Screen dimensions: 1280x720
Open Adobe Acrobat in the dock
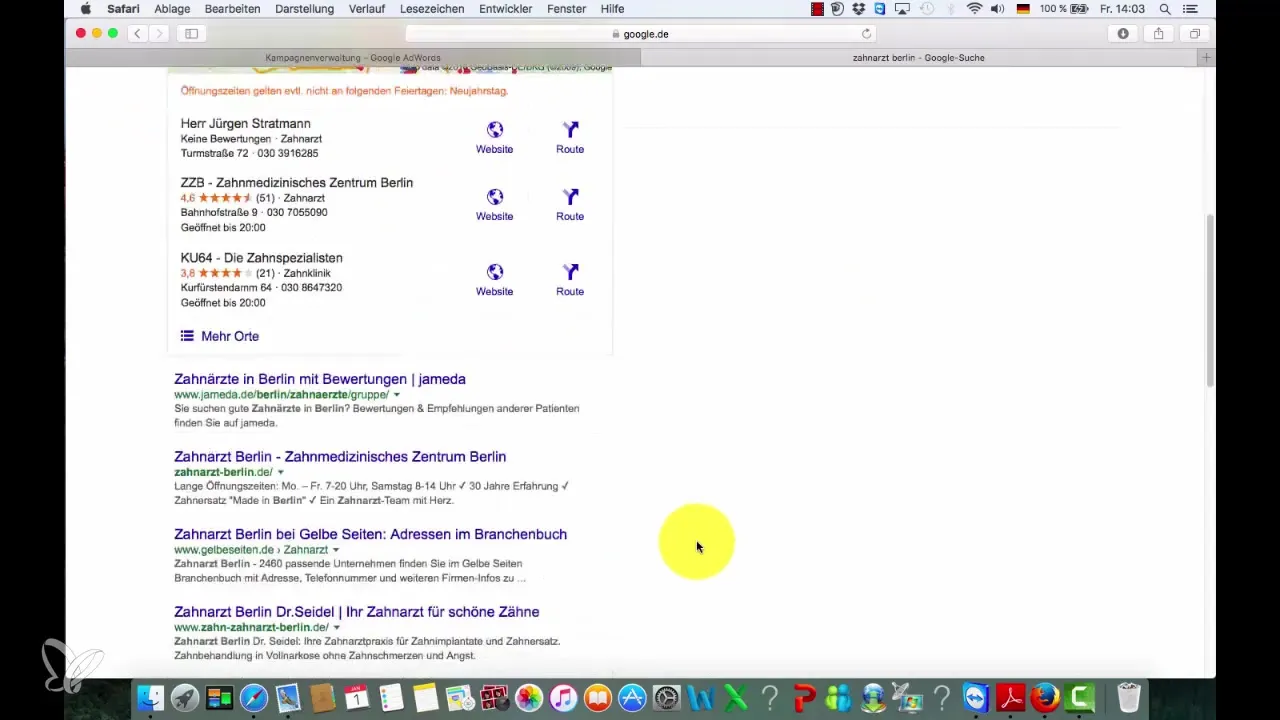click(1010, 697)
